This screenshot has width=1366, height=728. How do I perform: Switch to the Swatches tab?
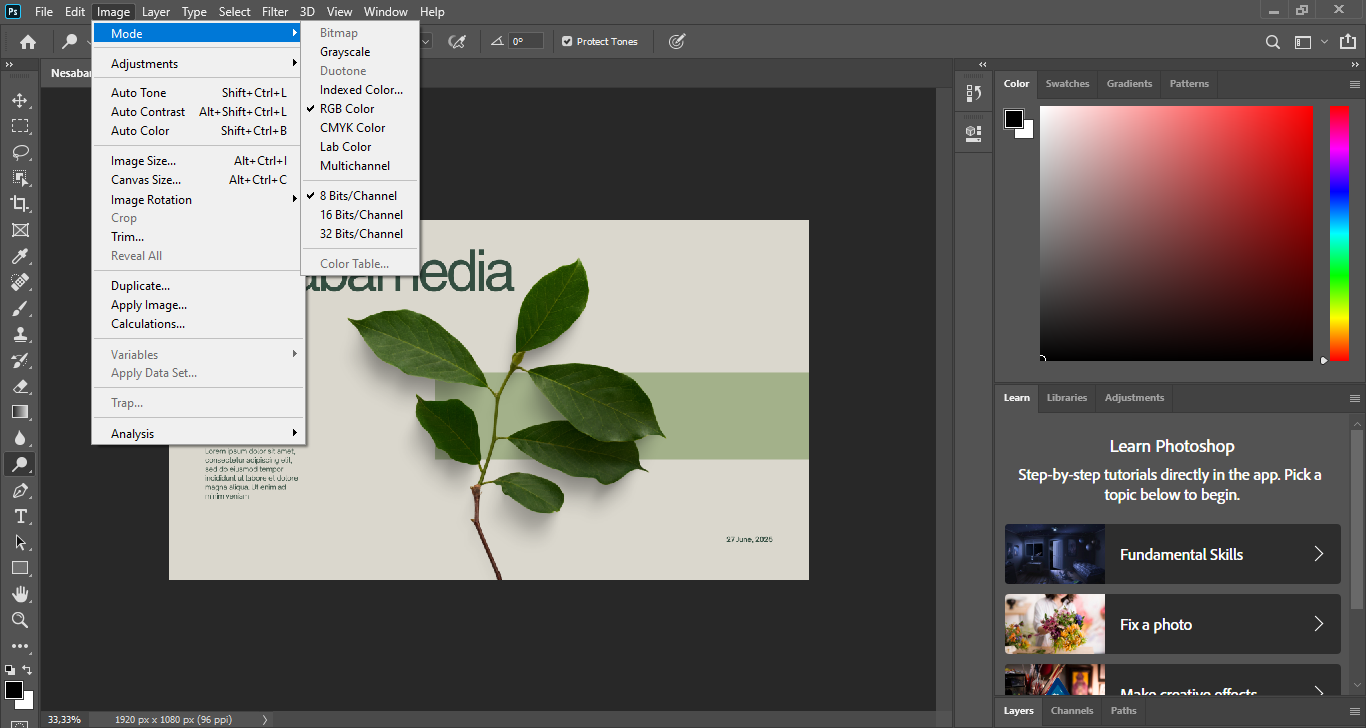pyautogui.click(x=1067, y=84)
